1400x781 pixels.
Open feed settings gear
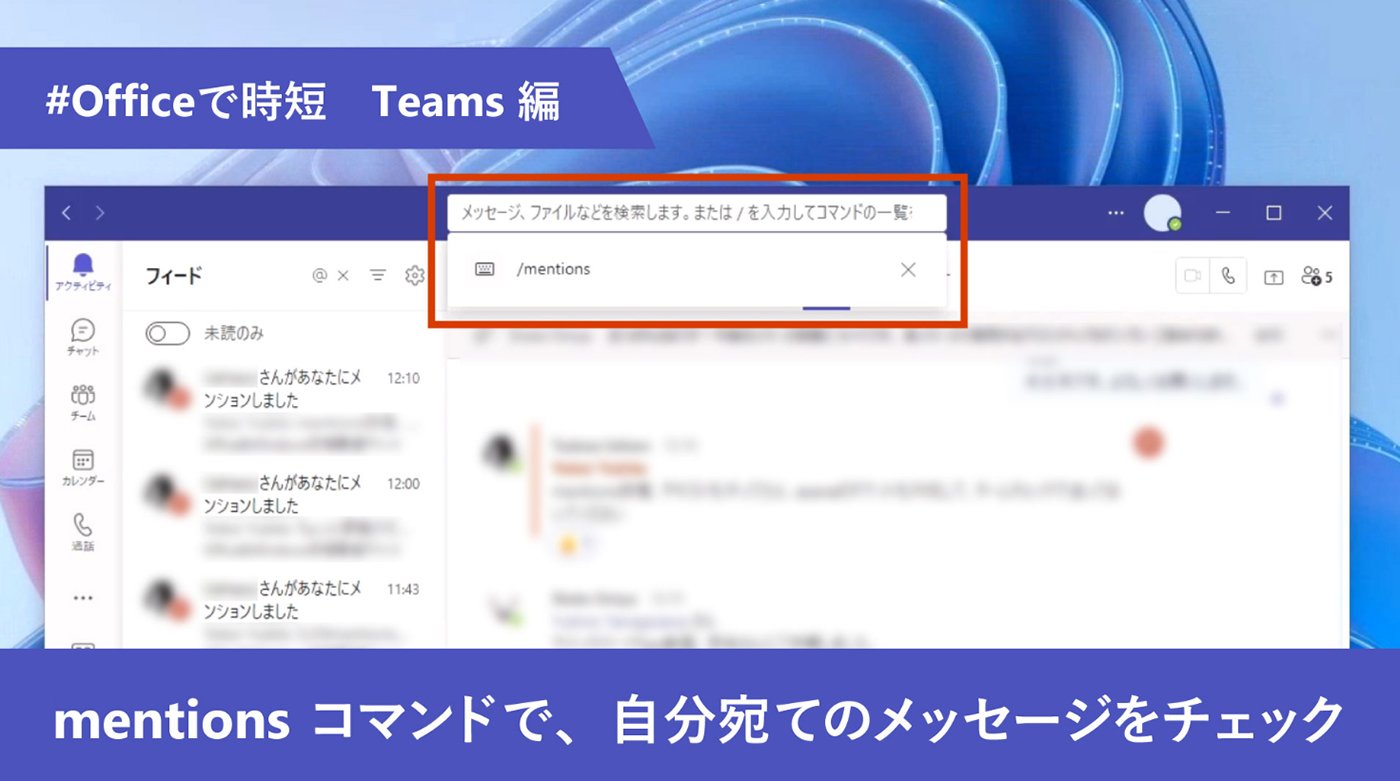pyautogui.click(x=415, y=276)
